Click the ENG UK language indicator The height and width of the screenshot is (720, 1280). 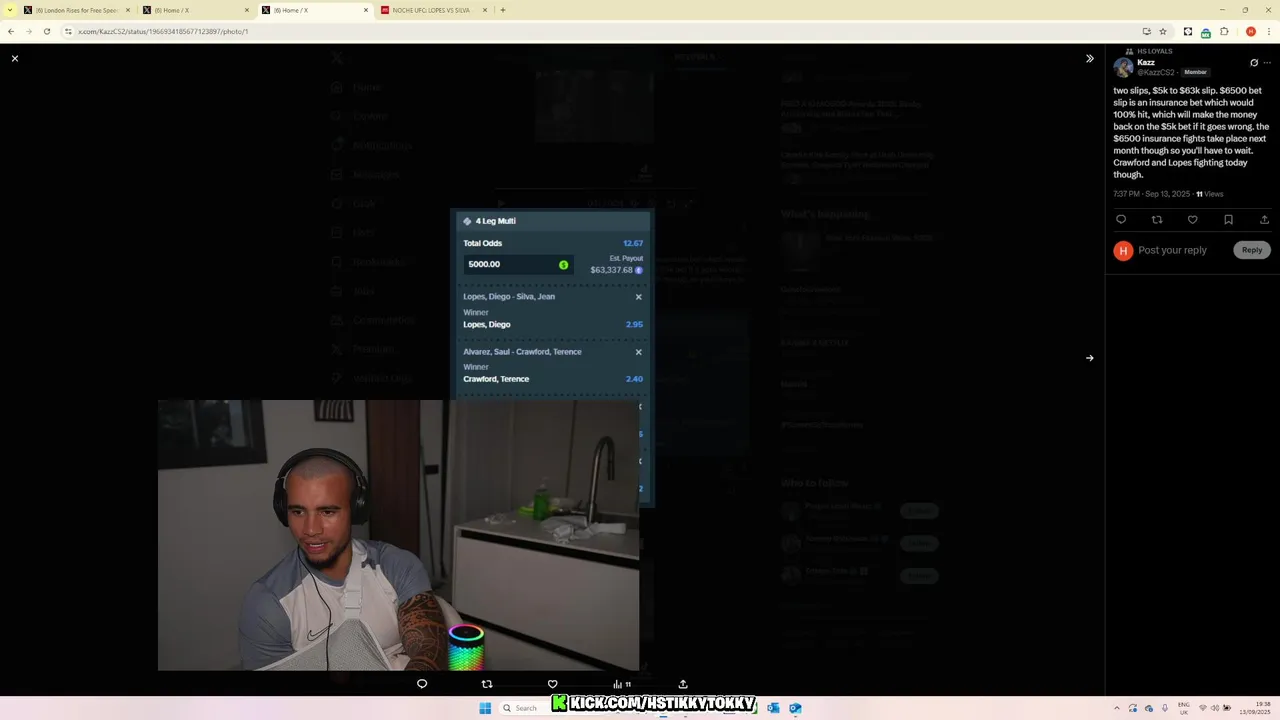[x=1184, y=708]
